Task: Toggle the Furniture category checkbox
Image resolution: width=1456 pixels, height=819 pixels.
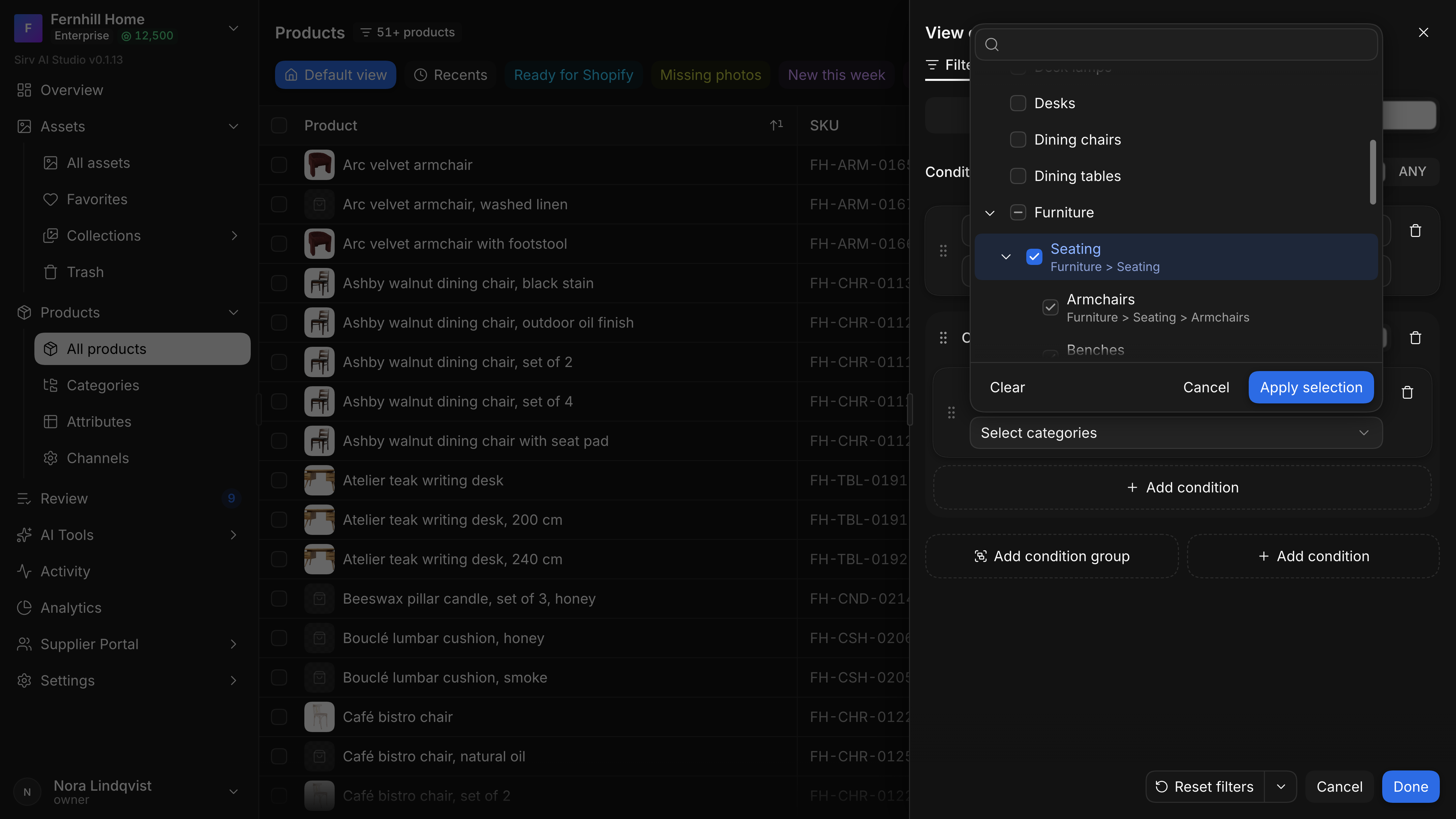Action: tap(1018, 213)
